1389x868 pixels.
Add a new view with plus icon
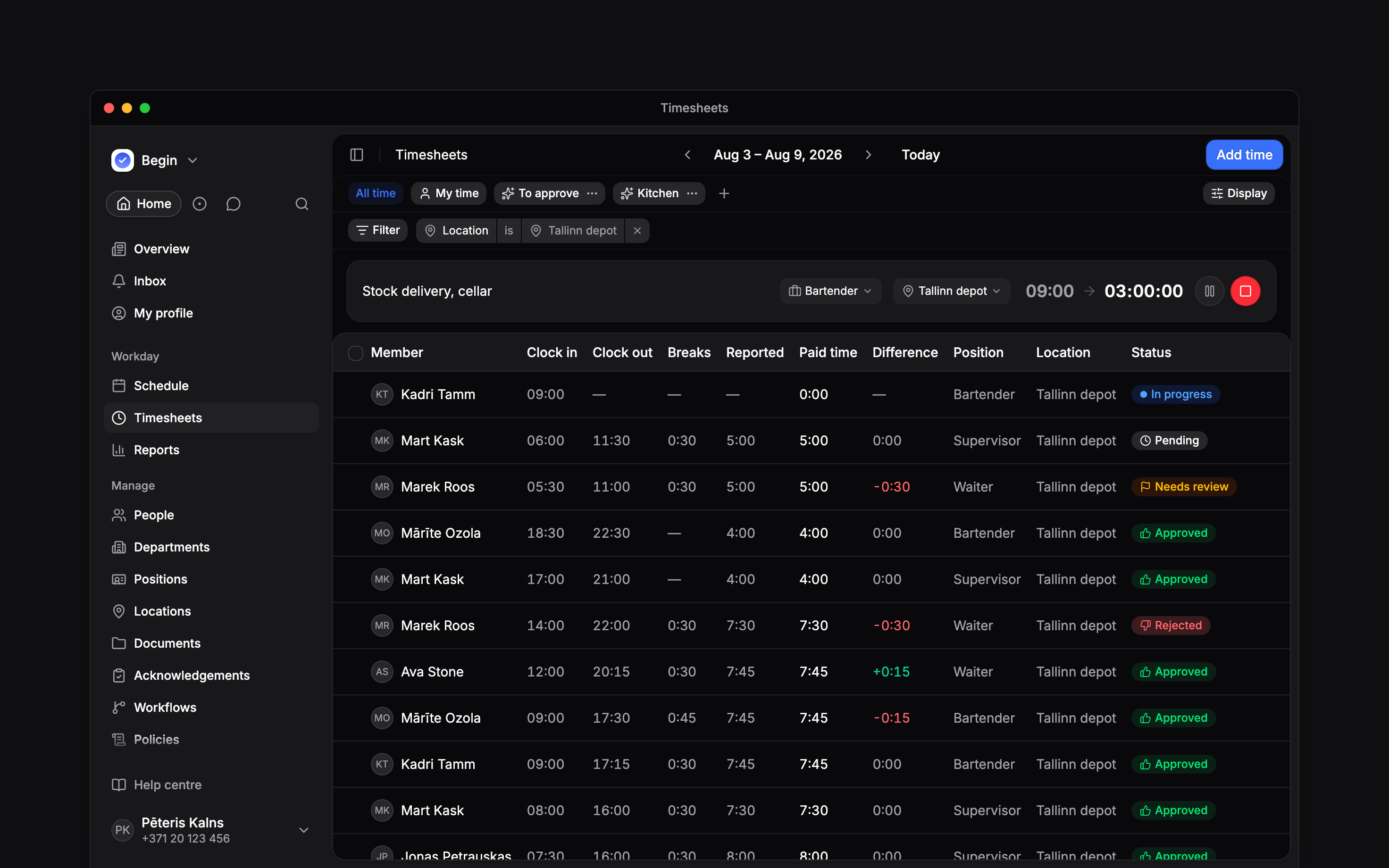point(724,193)
